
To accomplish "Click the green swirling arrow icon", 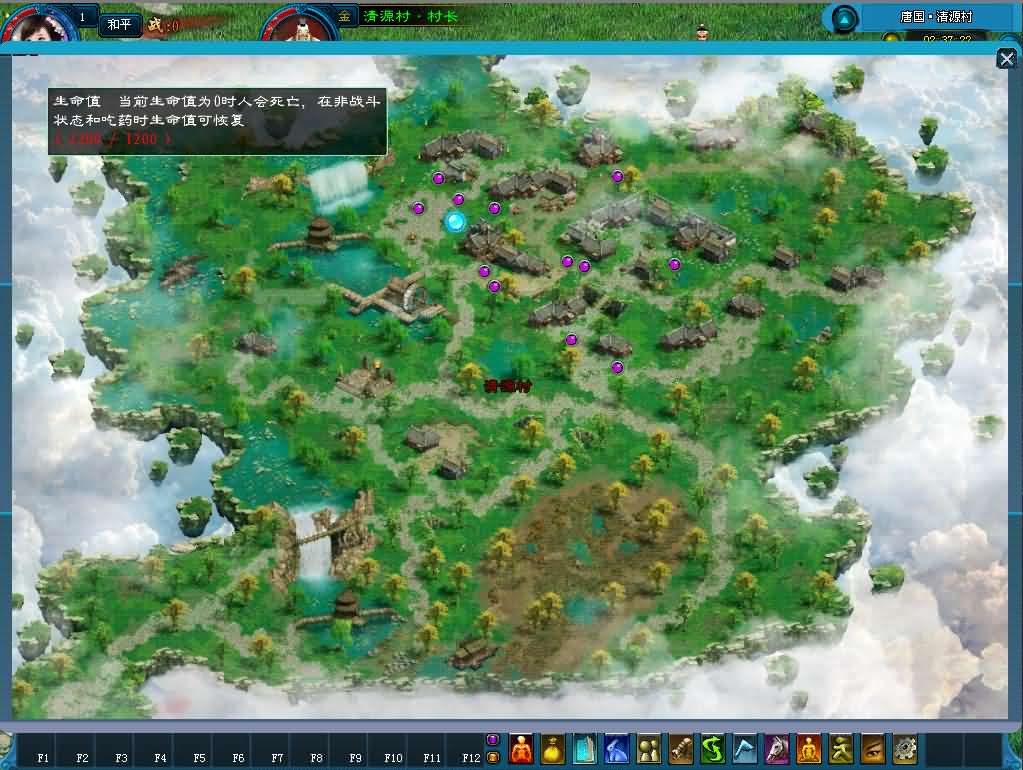I will 712,748.
